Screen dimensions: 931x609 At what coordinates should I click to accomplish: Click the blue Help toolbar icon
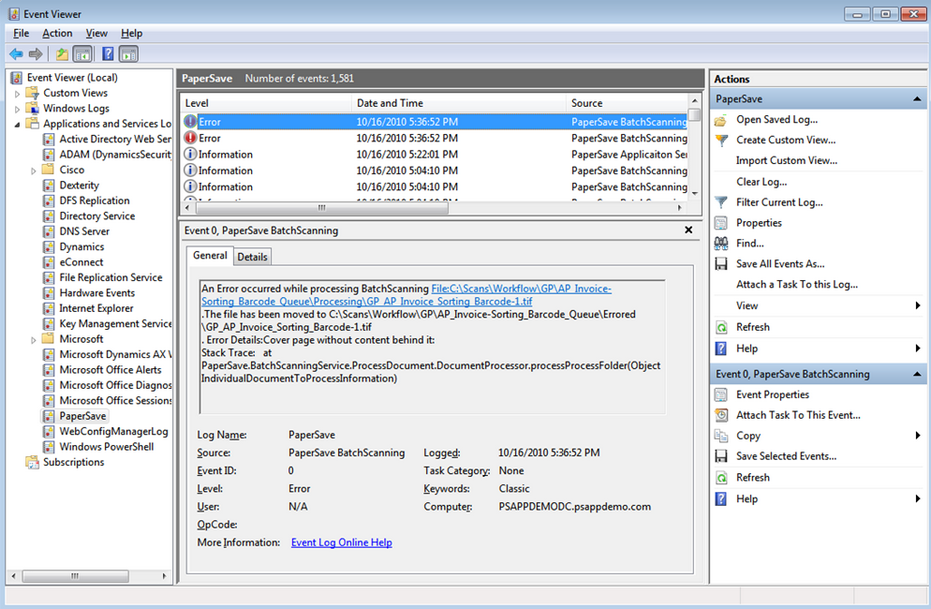tap(107, 54)
